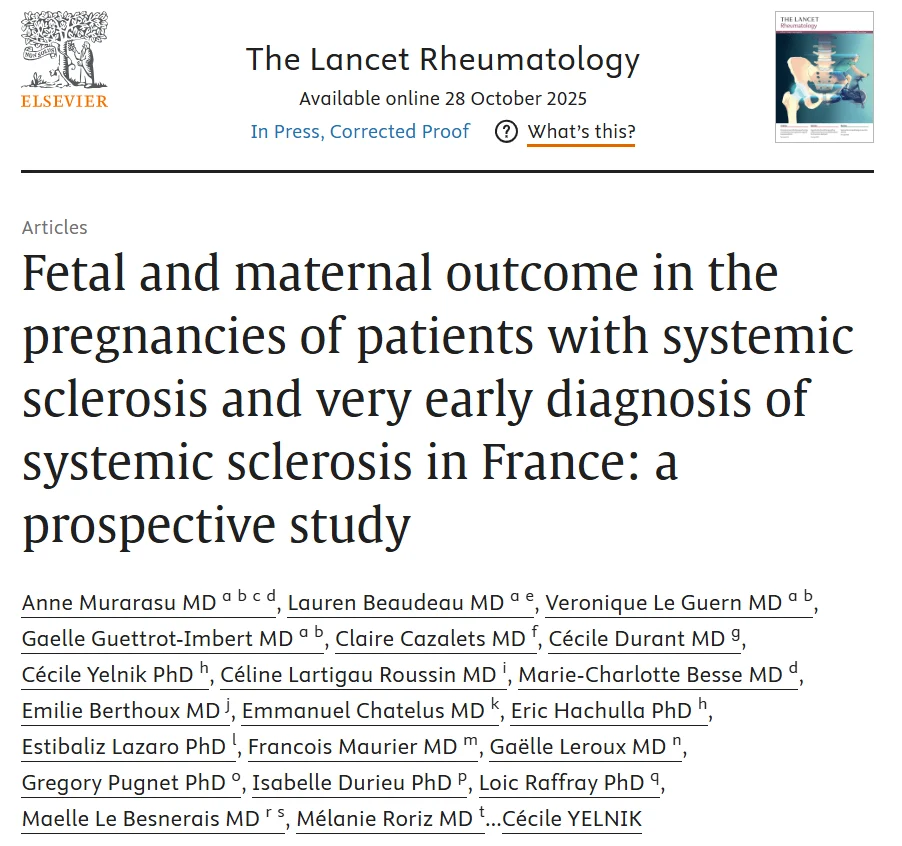The height and width of the screenshot is (846, 902).
Task: Click author Eric Hachulla PhD
Action: (601, 711)
